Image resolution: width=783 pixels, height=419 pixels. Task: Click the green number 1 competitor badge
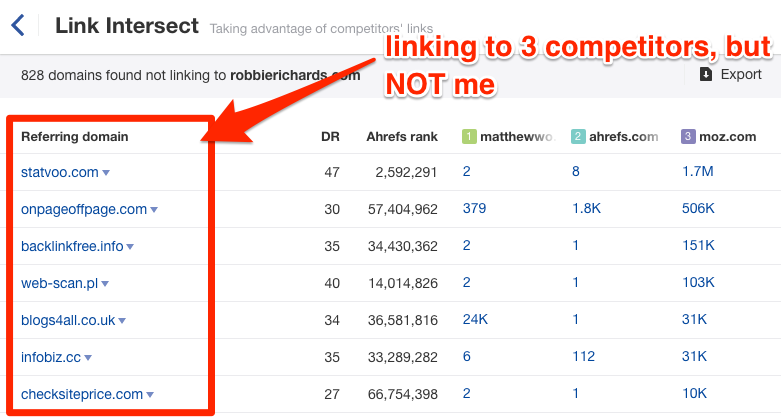click(x=469, y=136)
